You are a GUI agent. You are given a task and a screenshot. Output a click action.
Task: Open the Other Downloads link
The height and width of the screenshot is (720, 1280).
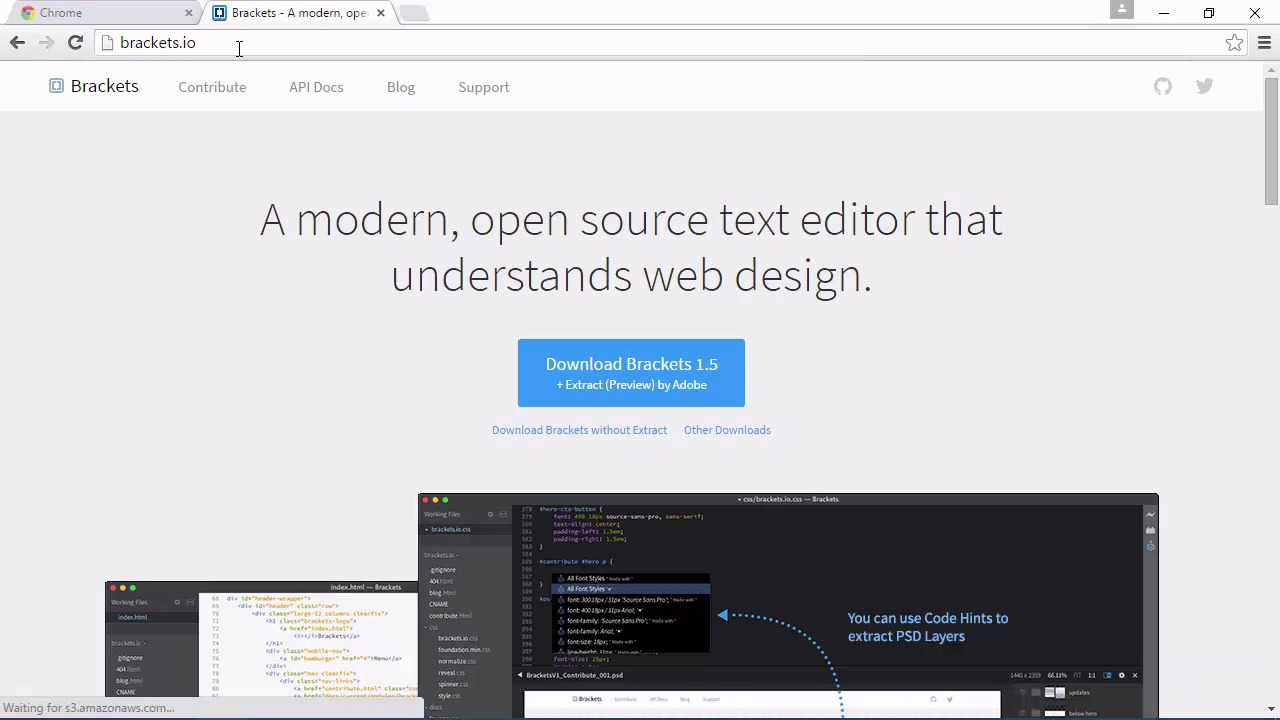pos(727,430)
